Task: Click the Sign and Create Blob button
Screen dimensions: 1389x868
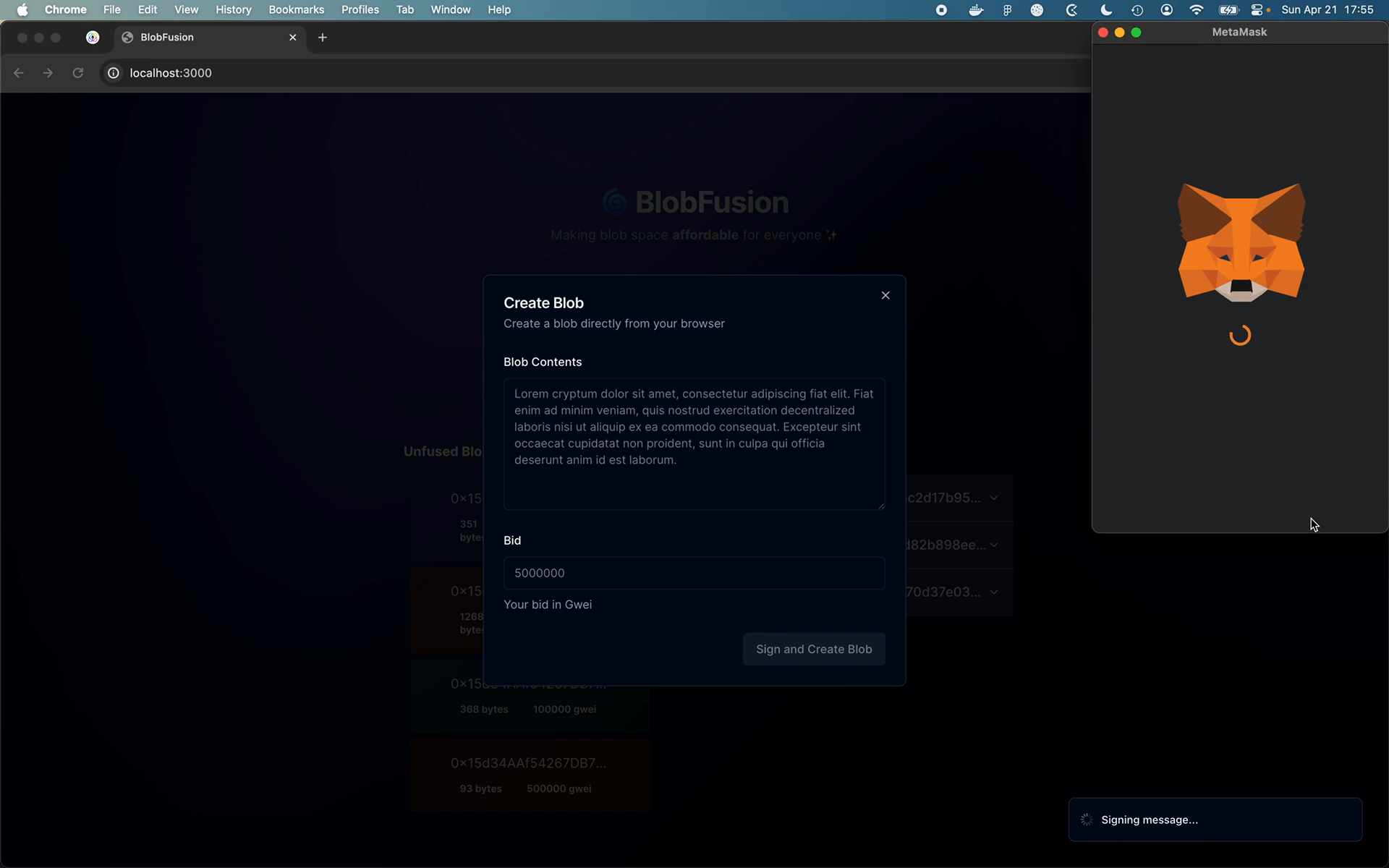Action: tap(814, 649)
